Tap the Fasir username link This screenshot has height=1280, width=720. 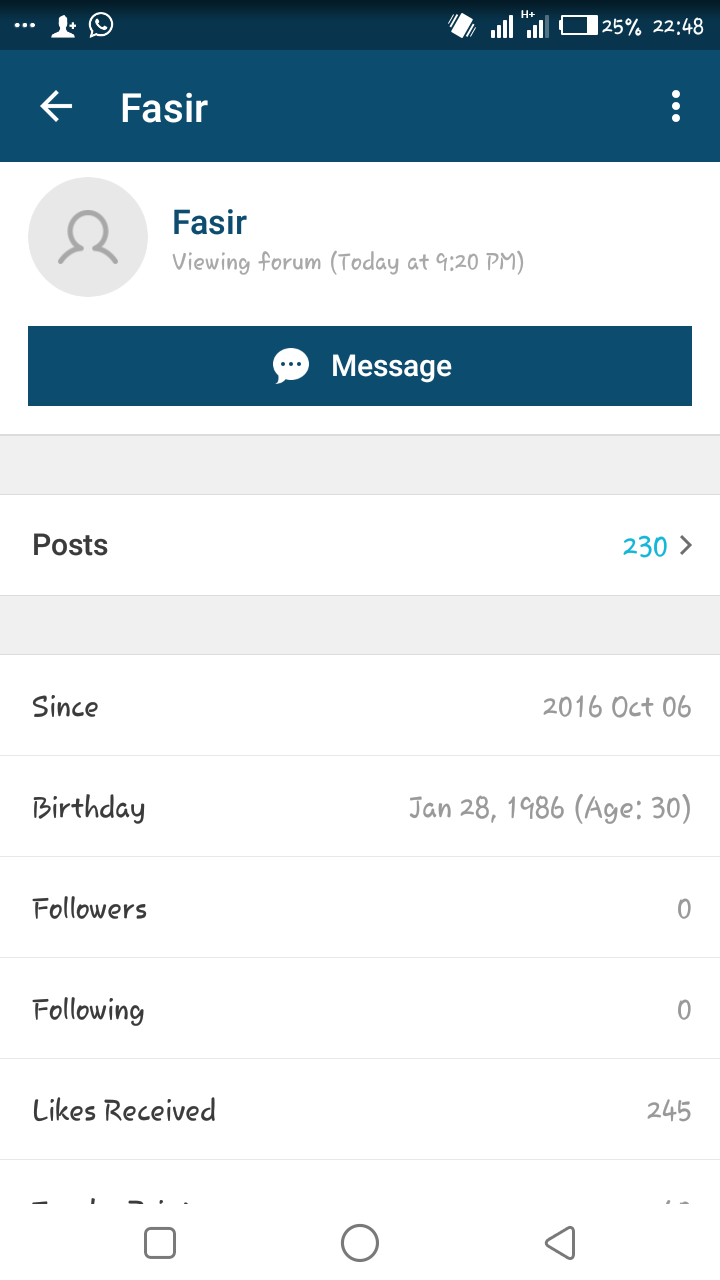[210, 222]
